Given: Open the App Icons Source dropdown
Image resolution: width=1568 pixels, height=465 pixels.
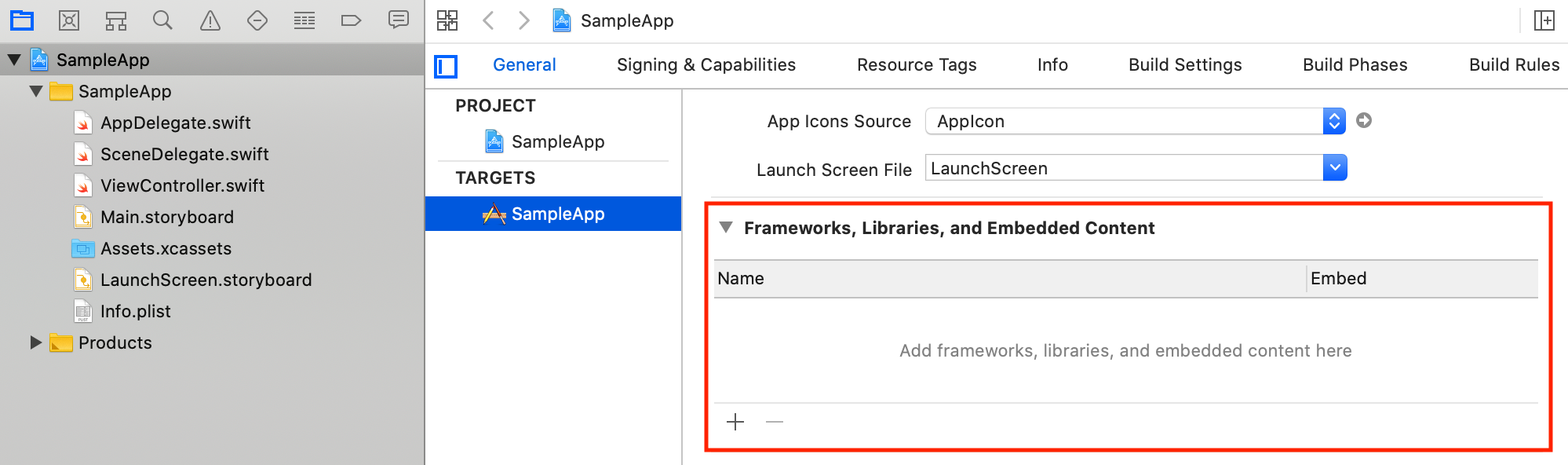Looking at the screenshot, I should point(1136,121).
